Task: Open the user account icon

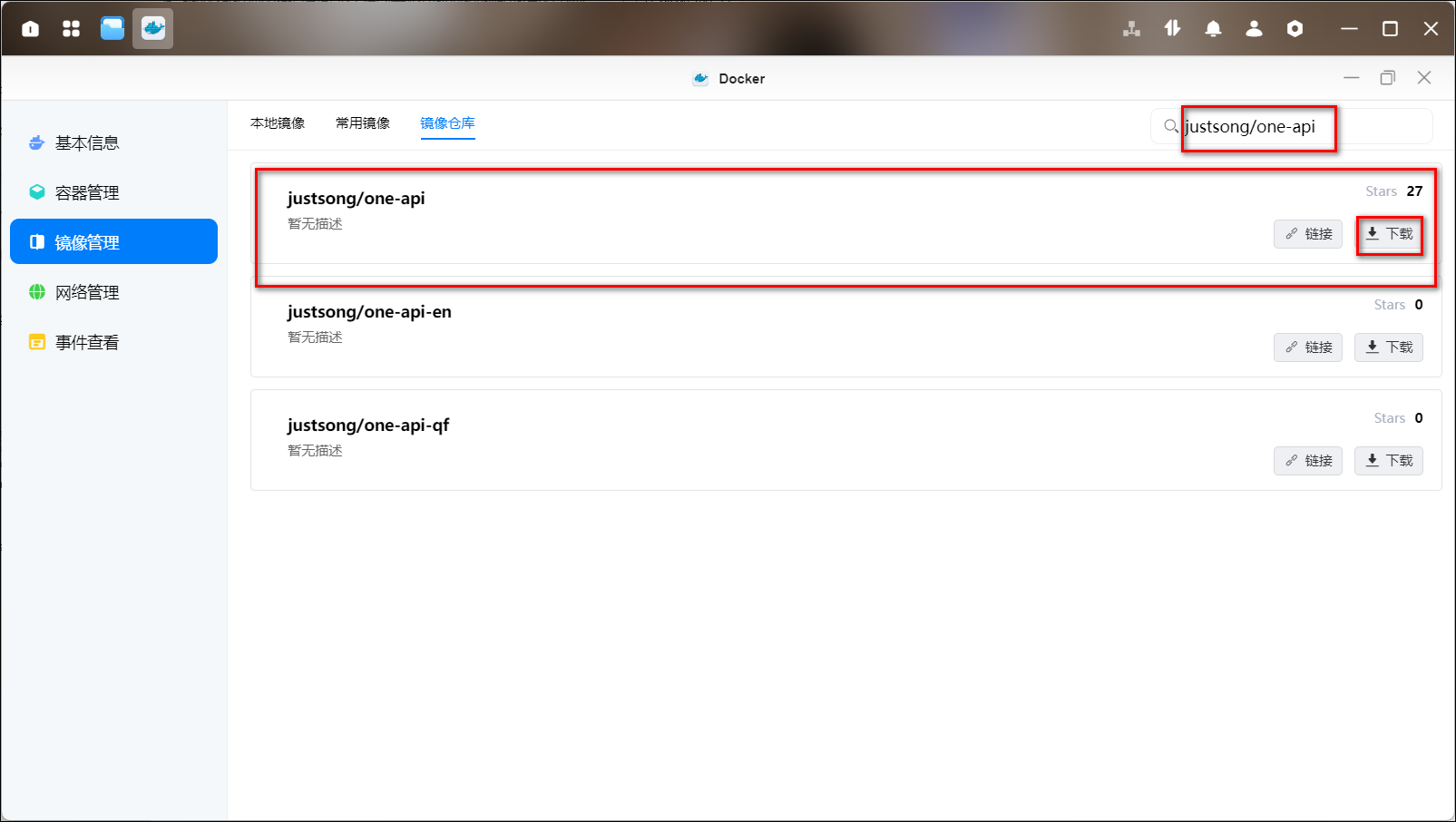Action: click(x=1254, y=29)
